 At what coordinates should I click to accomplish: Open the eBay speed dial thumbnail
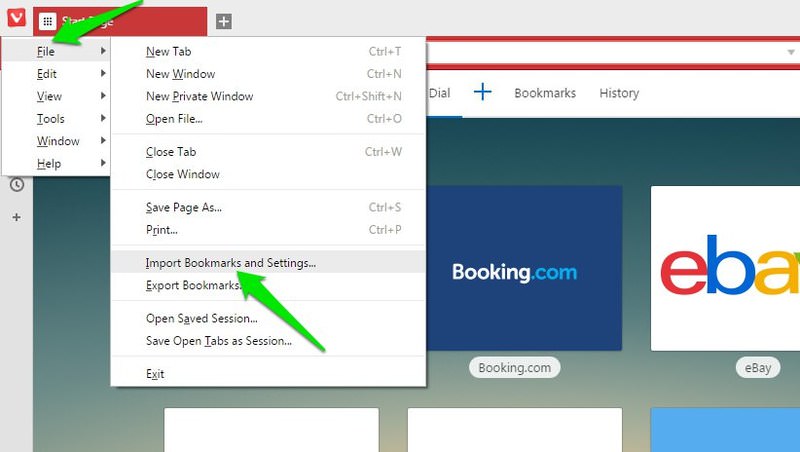click(x=725, y=268)
